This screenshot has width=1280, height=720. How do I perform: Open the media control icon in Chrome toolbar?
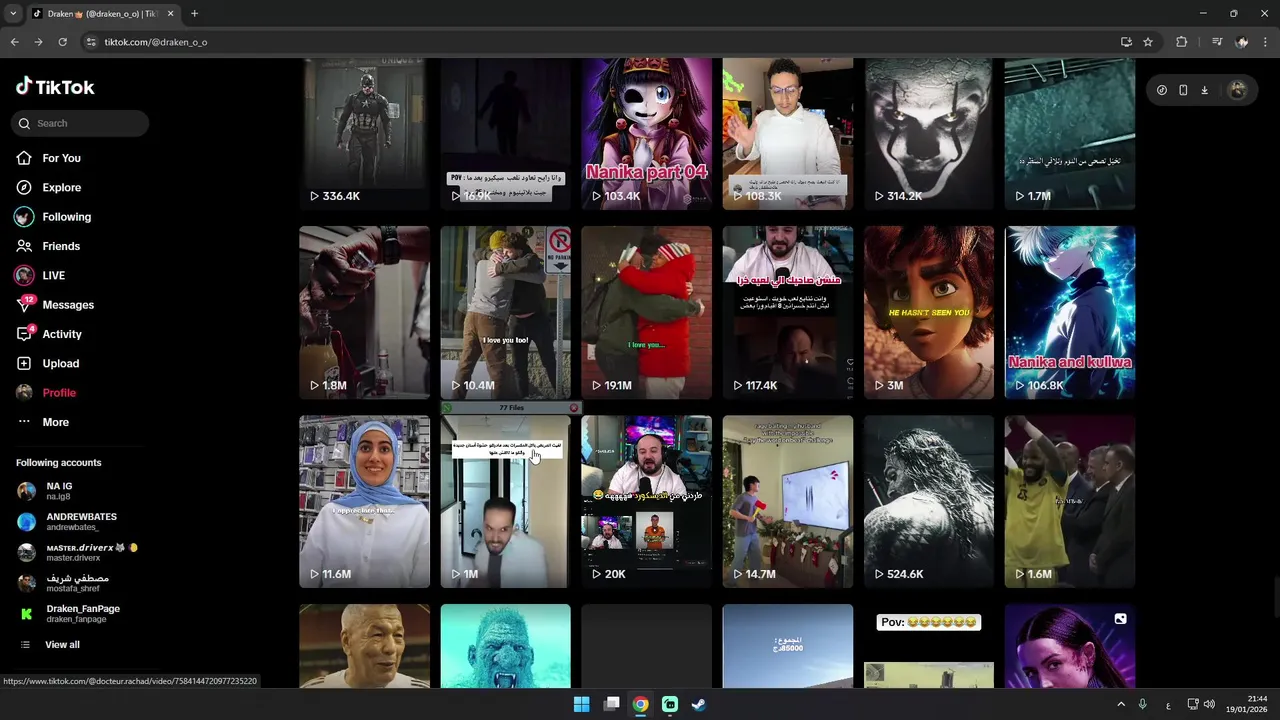1217,42
